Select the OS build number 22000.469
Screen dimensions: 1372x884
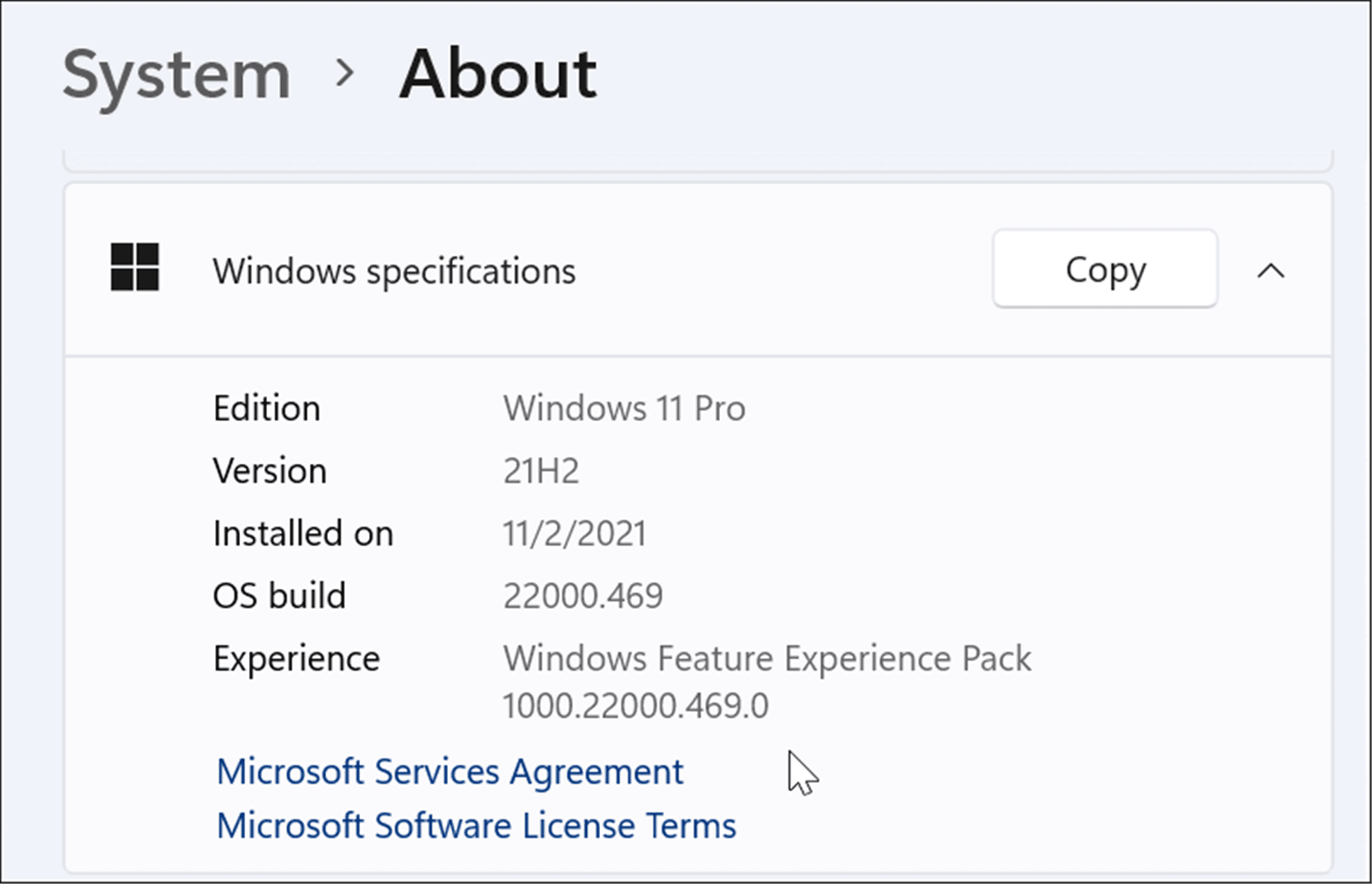(584, 595)
